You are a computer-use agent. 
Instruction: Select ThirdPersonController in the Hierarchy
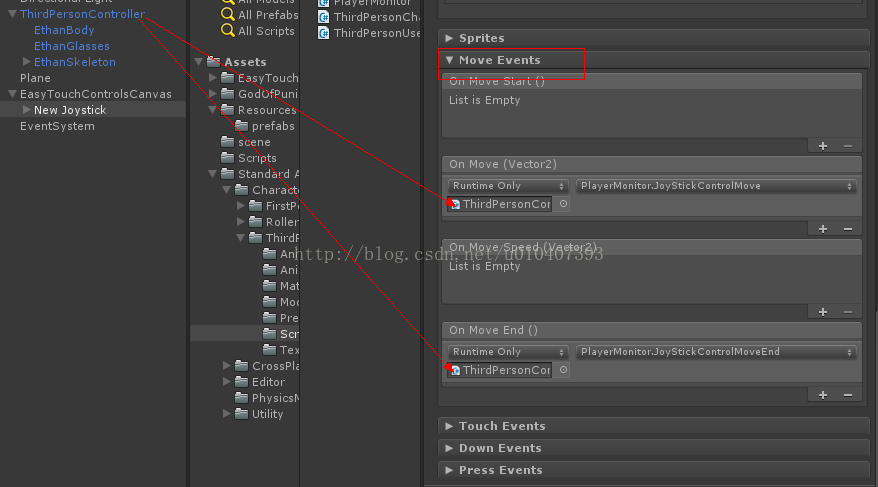pyautogui.click(x=82, y=14)
